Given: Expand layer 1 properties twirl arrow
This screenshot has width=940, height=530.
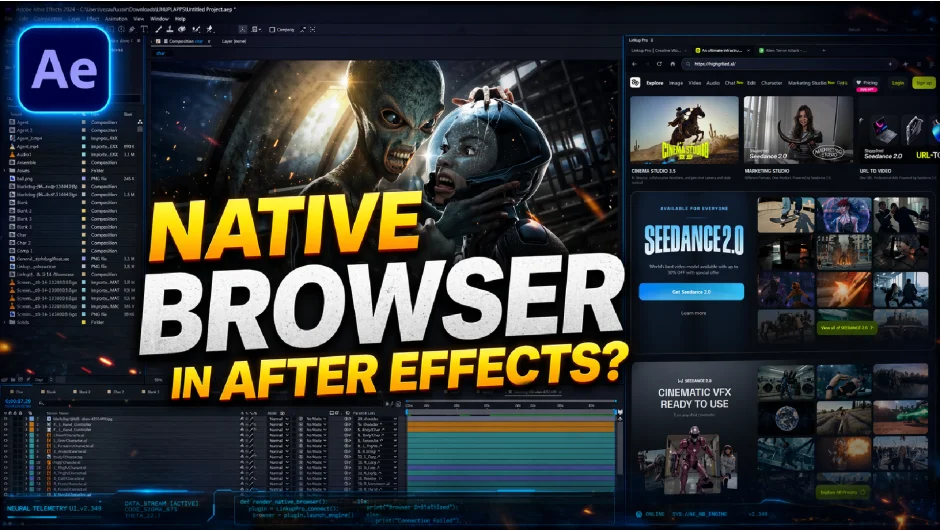Looking at the screenshot, I should tap(26, 418).
